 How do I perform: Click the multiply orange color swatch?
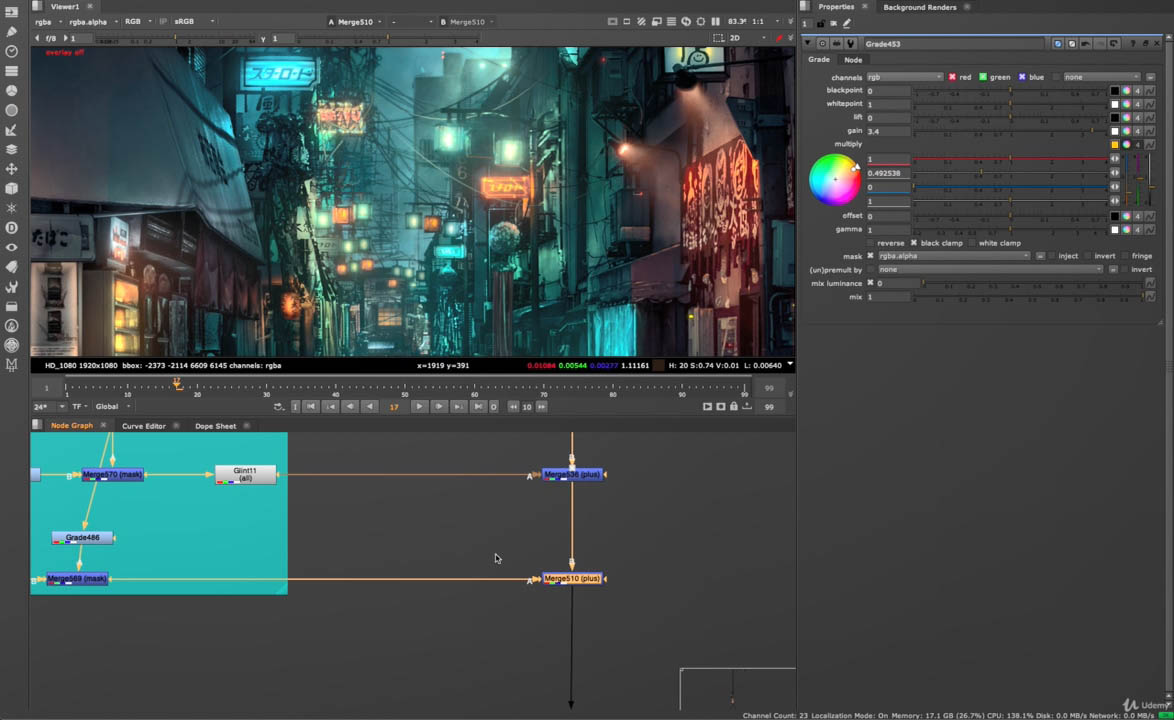(1115, 144)
